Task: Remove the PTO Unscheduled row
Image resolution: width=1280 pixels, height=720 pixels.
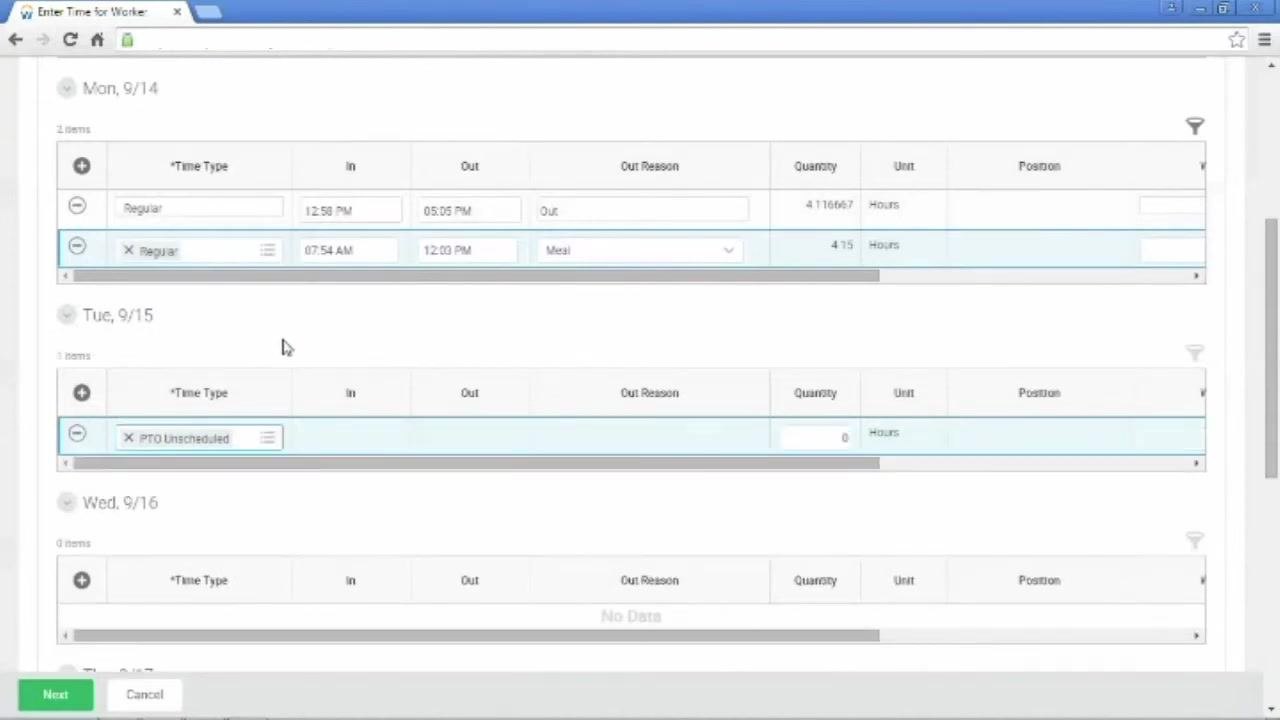Action: pyautogui.click(x=77, y=434)
